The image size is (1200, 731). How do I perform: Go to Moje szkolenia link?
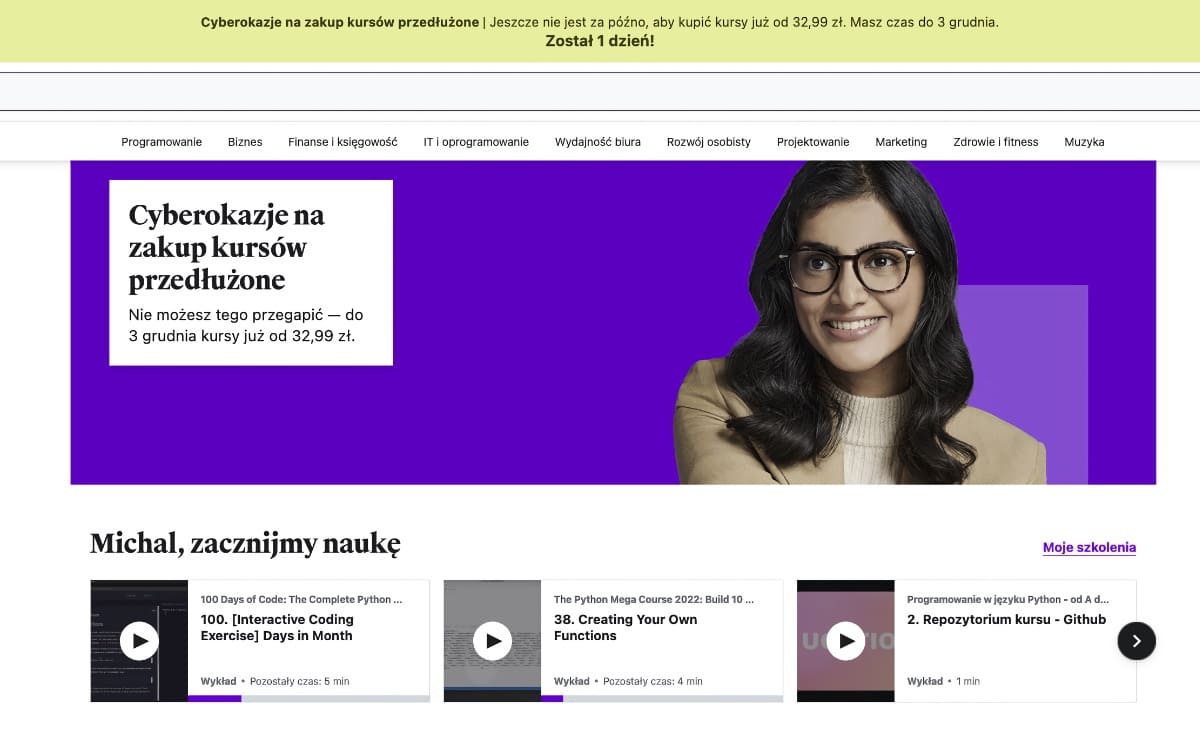point(1089,547)
